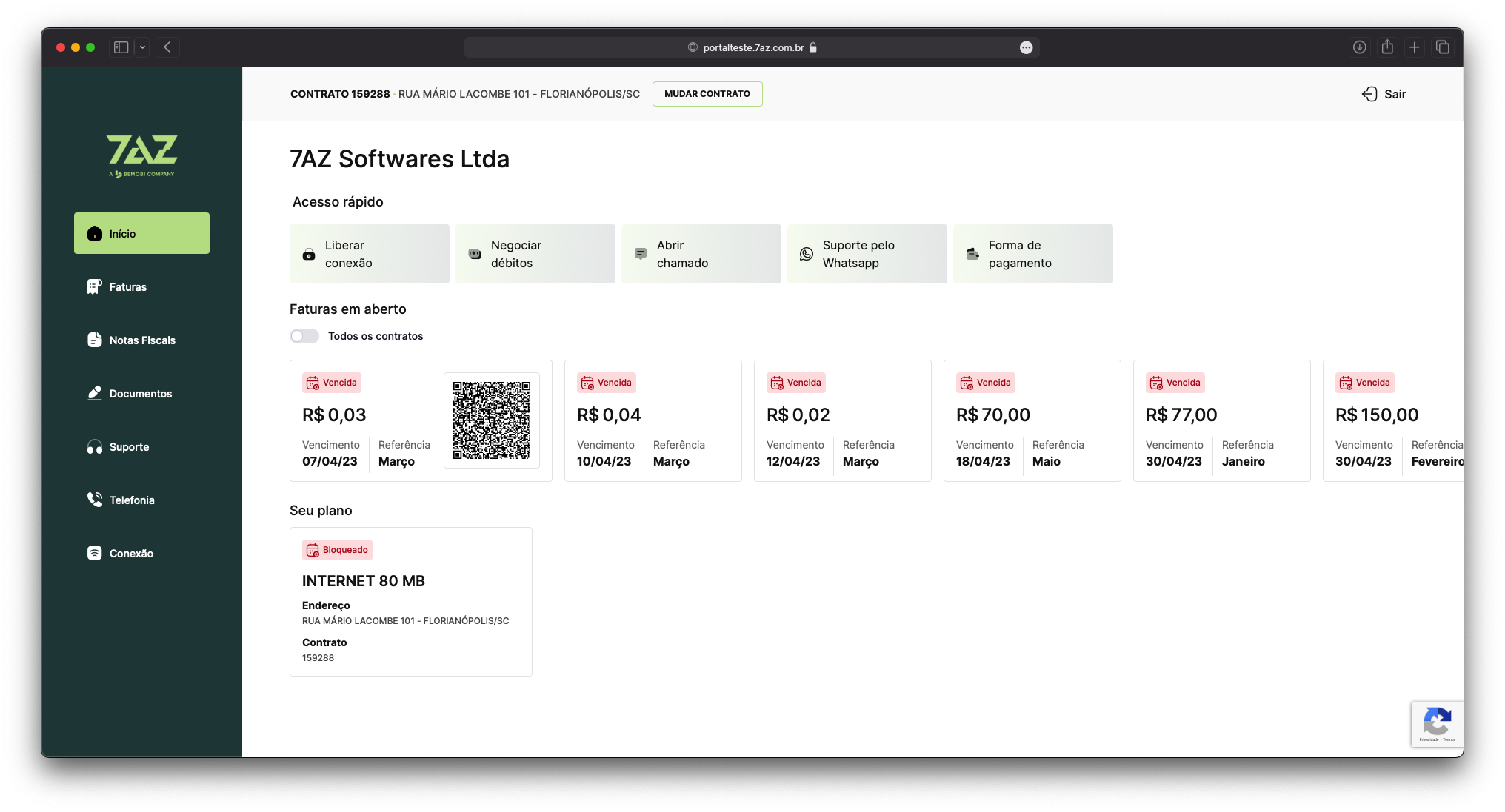Go back with Safari back arrow
This screenshot has height=812, width=1505.
167,47
